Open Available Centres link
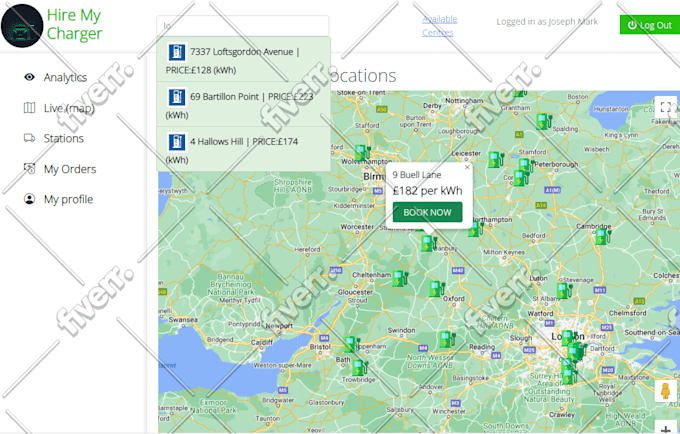The height and width of the screenshot is (434, 680). pyautogui.click(x=439, y=26)
